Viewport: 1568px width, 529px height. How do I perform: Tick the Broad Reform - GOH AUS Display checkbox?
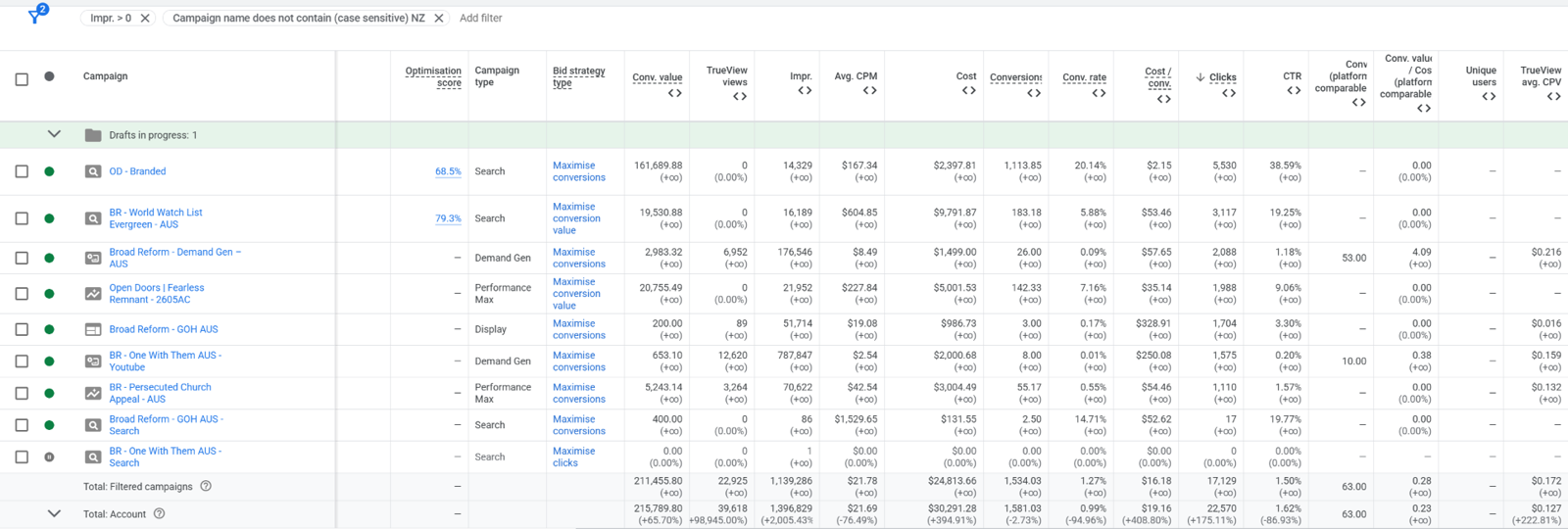[22, 329]
